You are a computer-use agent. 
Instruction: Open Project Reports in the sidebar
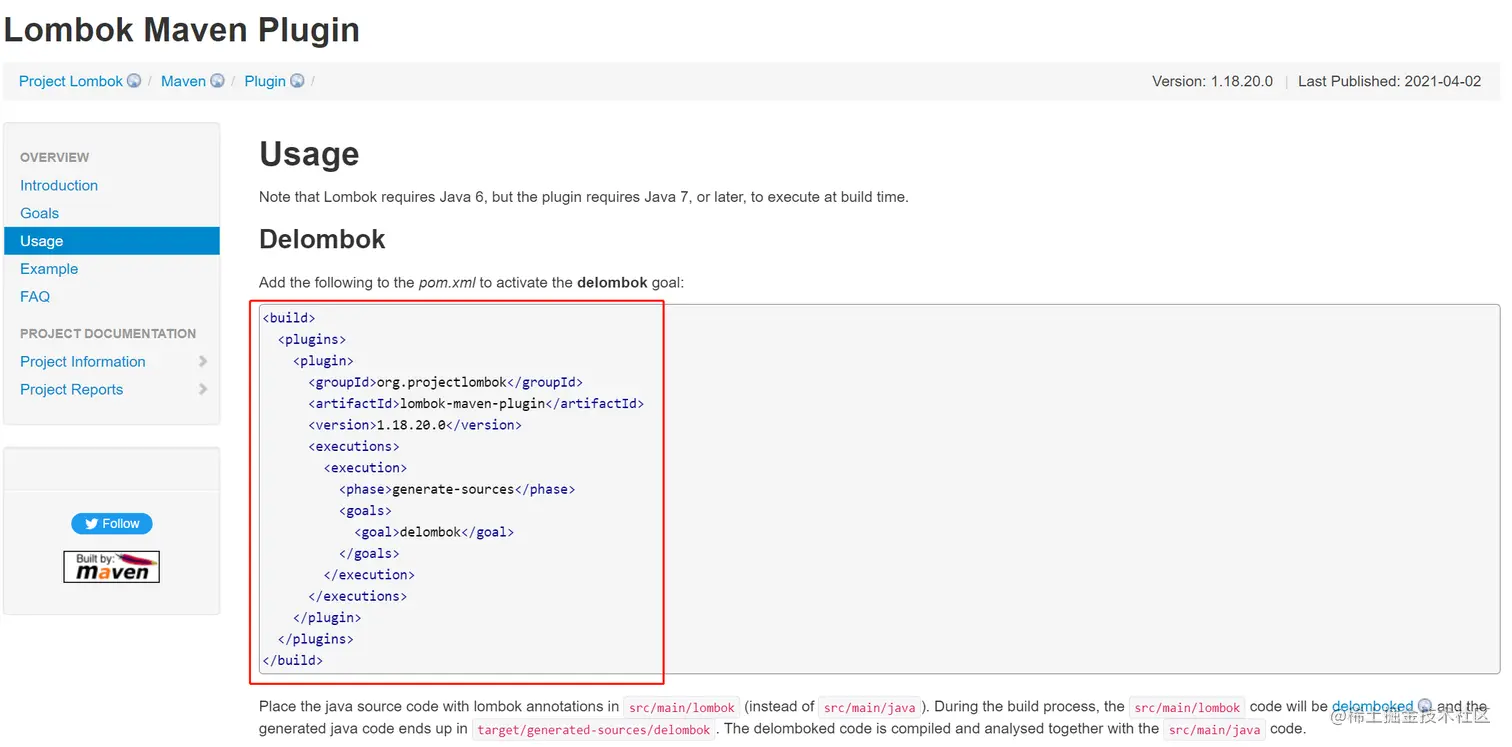coord(72,390)
